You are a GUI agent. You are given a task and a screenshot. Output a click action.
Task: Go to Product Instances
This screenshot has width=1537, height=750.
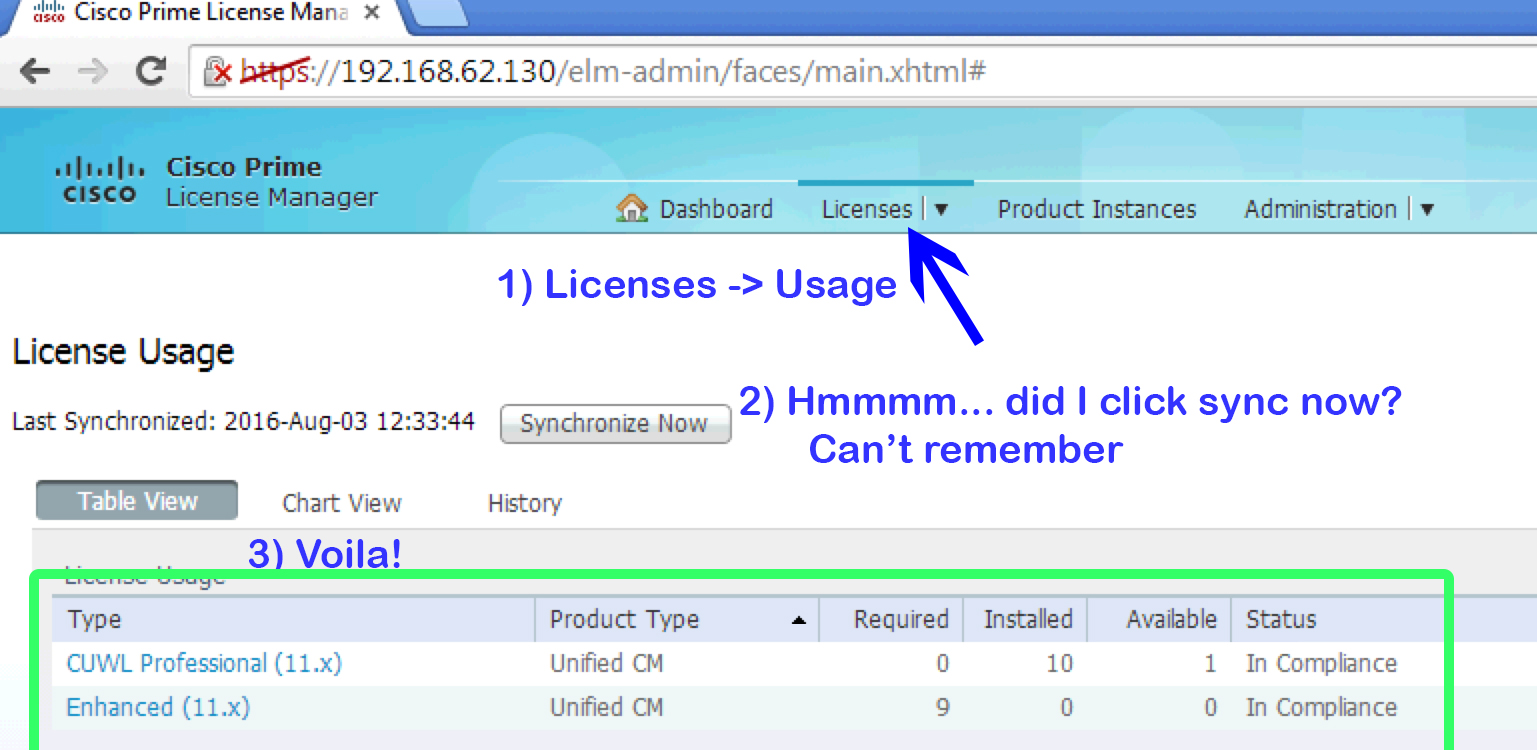(1097, 209)
